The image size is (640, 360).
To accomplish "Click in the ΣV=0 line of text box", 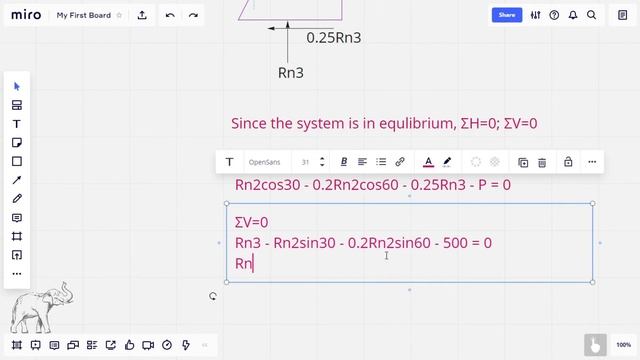I will pyautogui.click(x=251, y=222).
